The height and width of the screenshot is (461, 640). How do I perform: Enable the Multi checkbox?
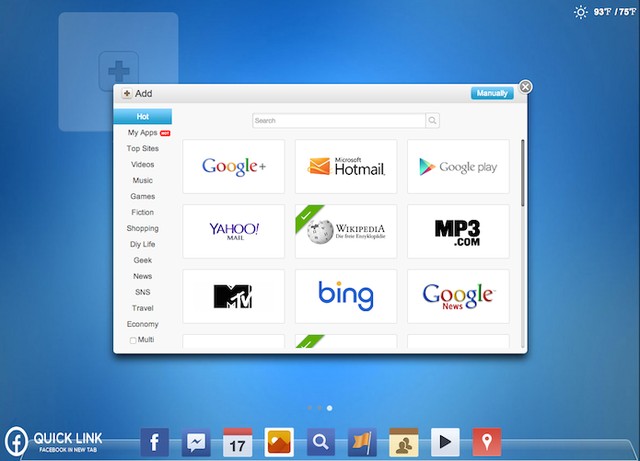coord(133,340)
